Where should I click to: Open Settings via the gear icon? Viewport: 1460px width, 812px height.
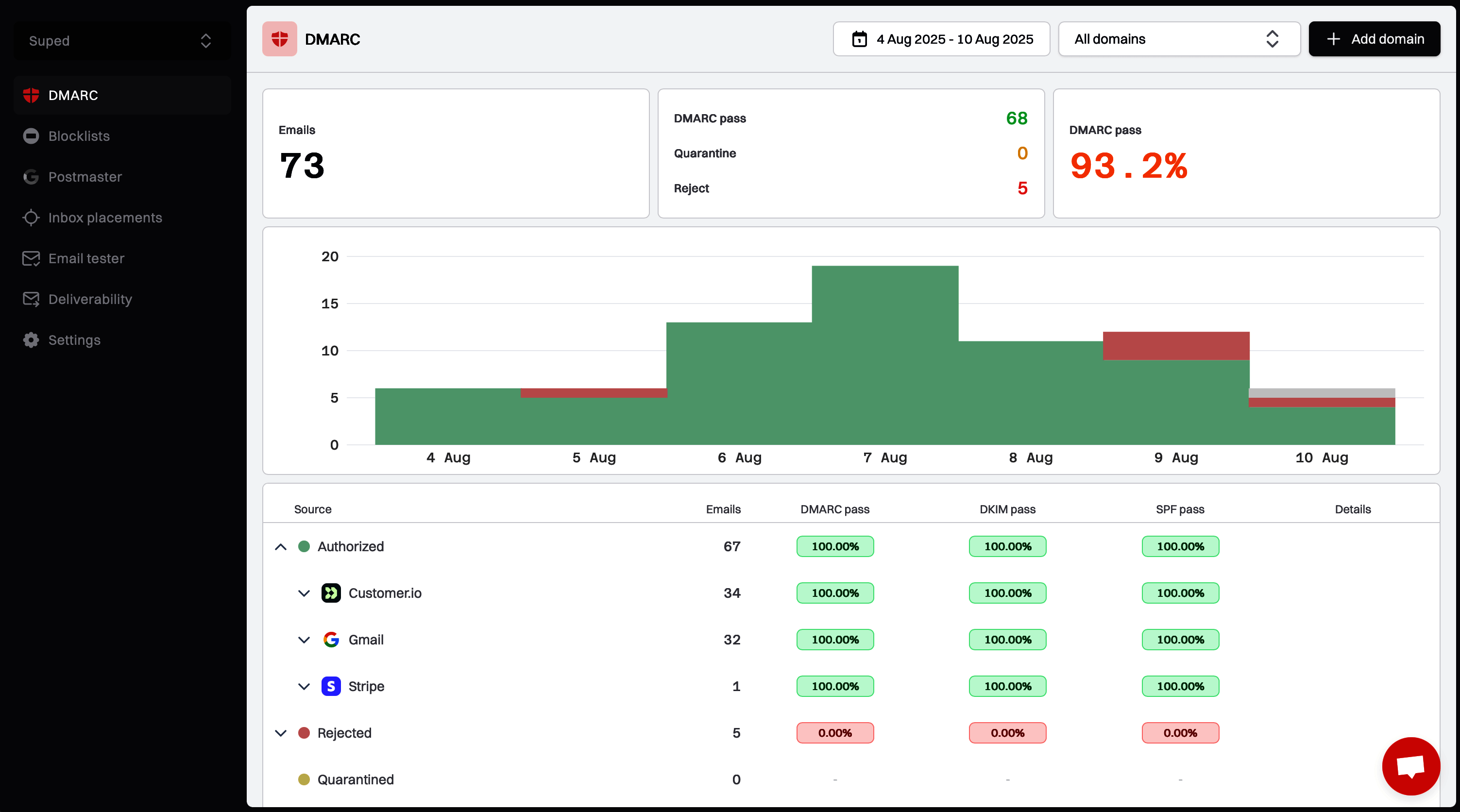click(x=31, y=340)
